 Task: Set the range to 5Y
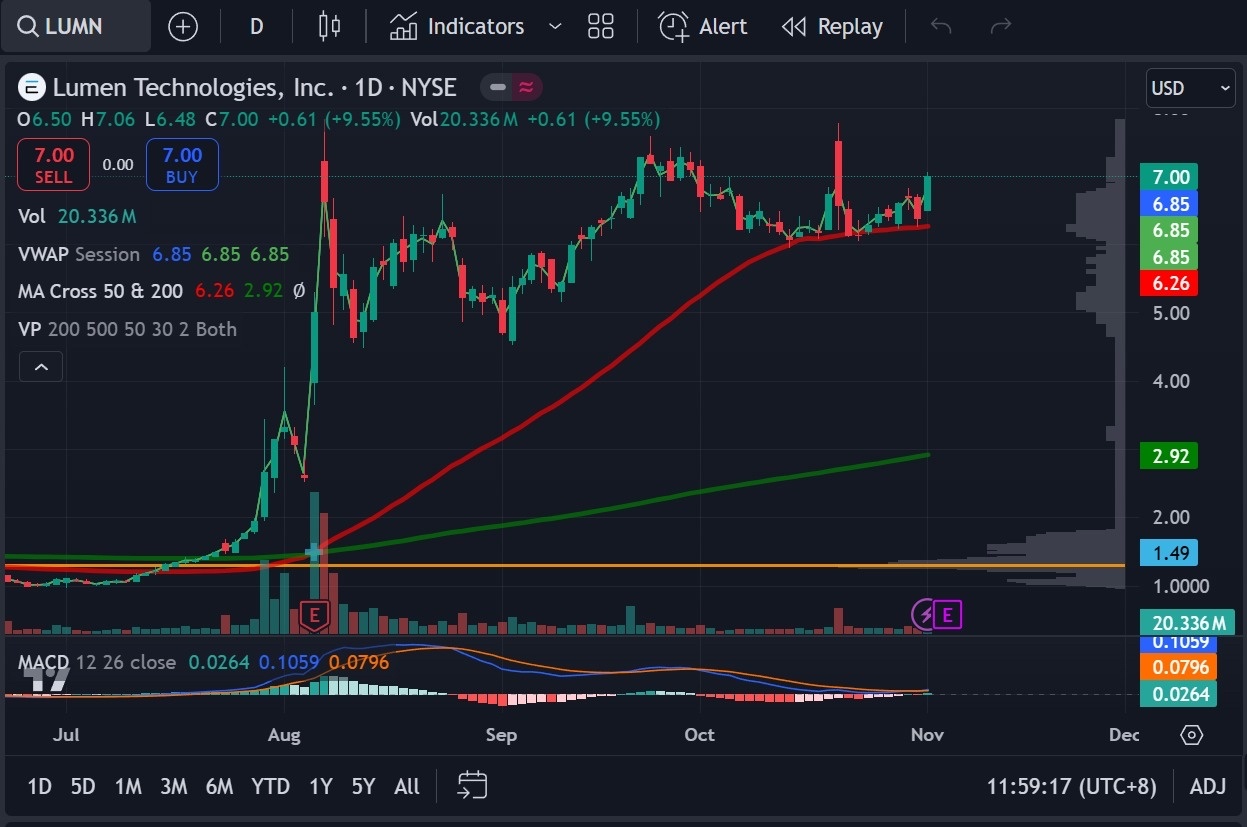pos(363,786)
